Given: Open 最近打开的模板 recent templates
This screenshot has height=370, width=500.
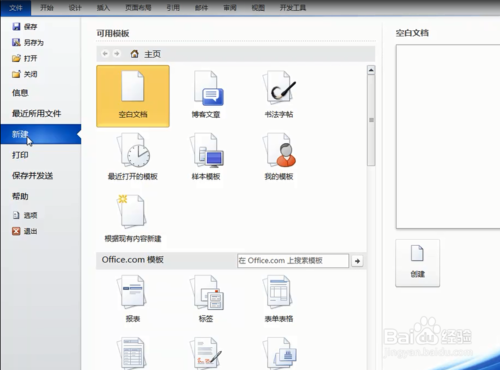Looking at the screenshot, I should pyautogui.click(x=133, y=157).
